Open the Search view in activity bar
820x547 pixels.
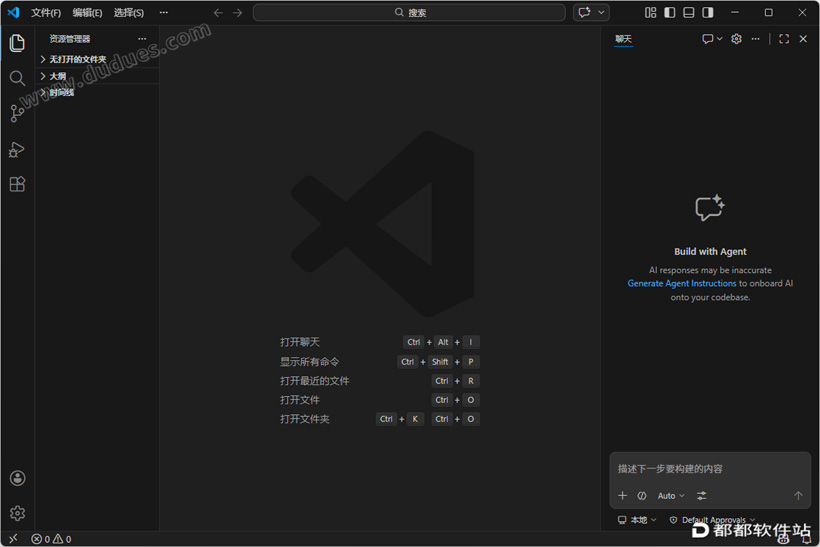pos(17,78)
